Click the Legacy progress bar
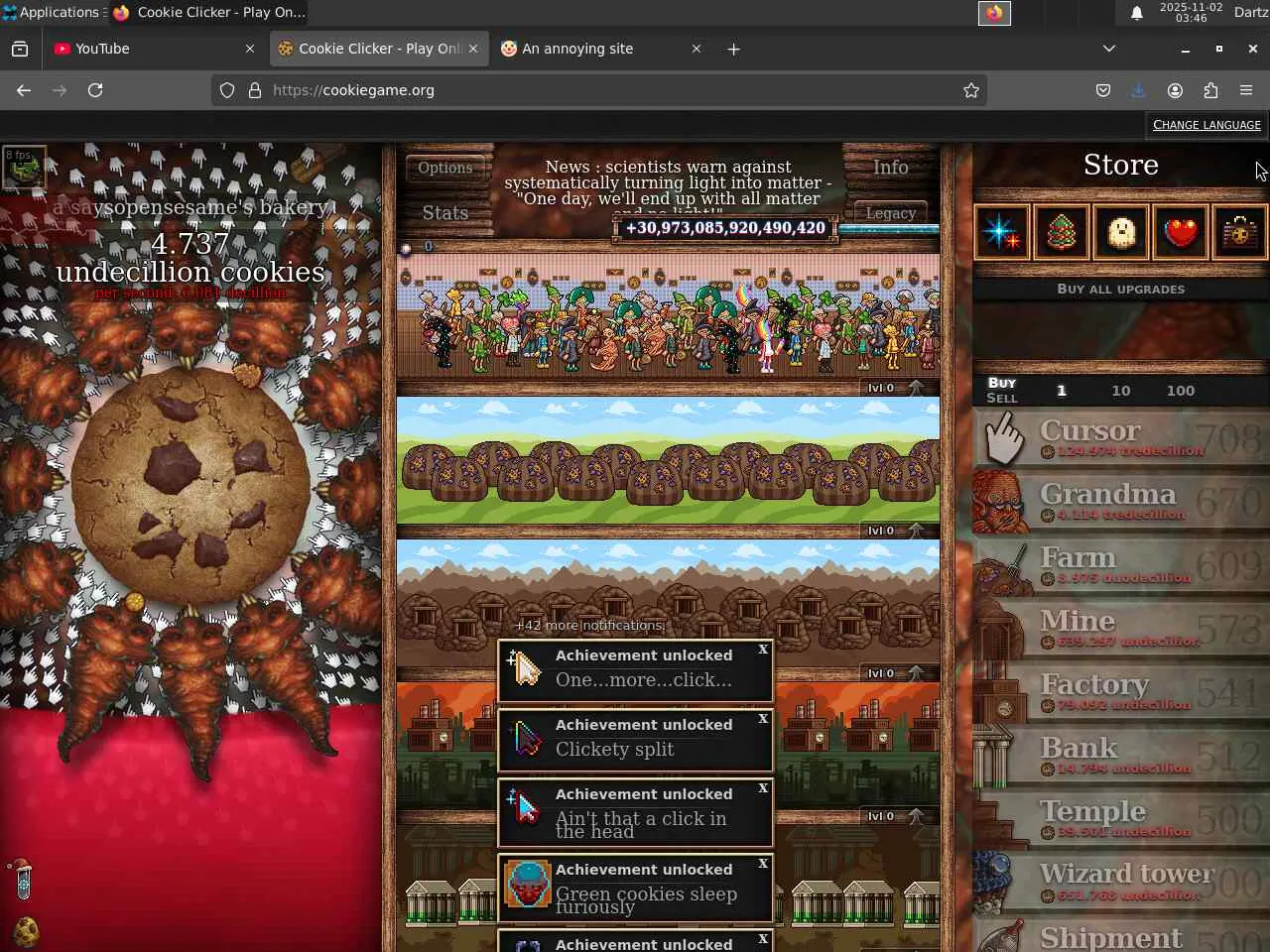The image size is (1270, 952). pyautogui.click(x=889, y=230)
